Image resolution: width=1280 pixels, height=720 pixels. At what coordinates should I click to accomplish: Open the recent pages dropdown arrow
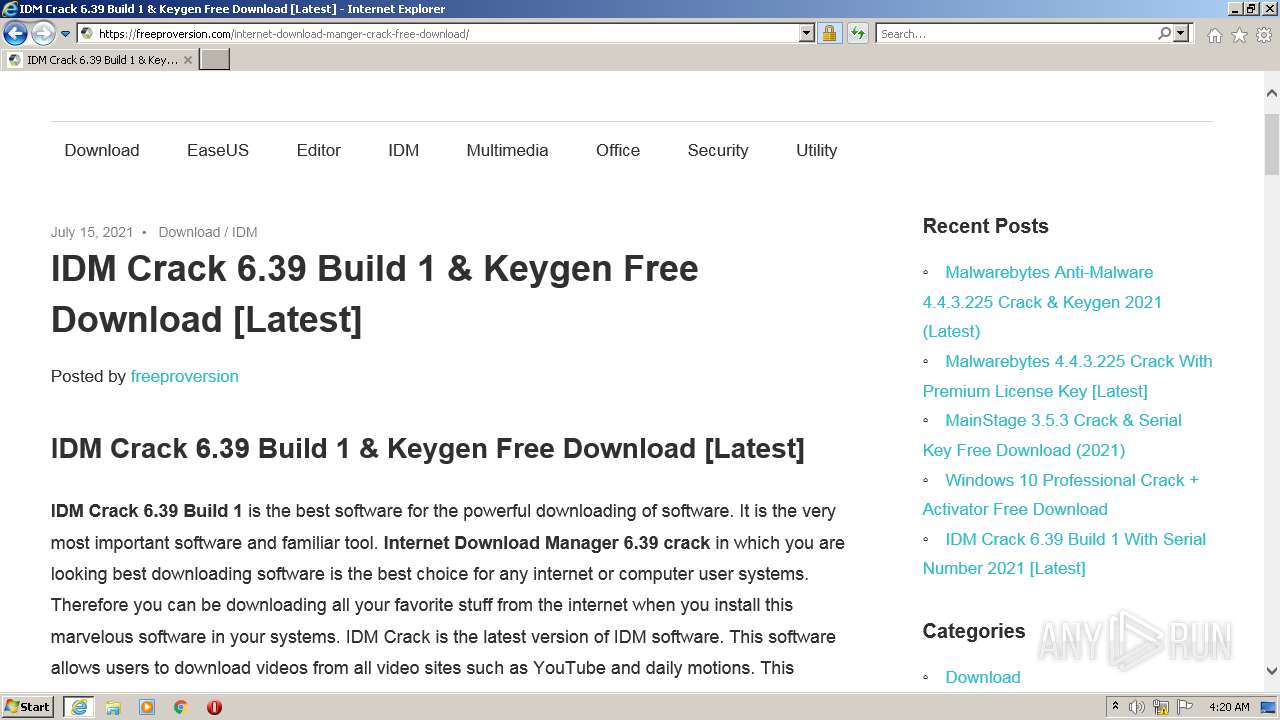(65, 34)
